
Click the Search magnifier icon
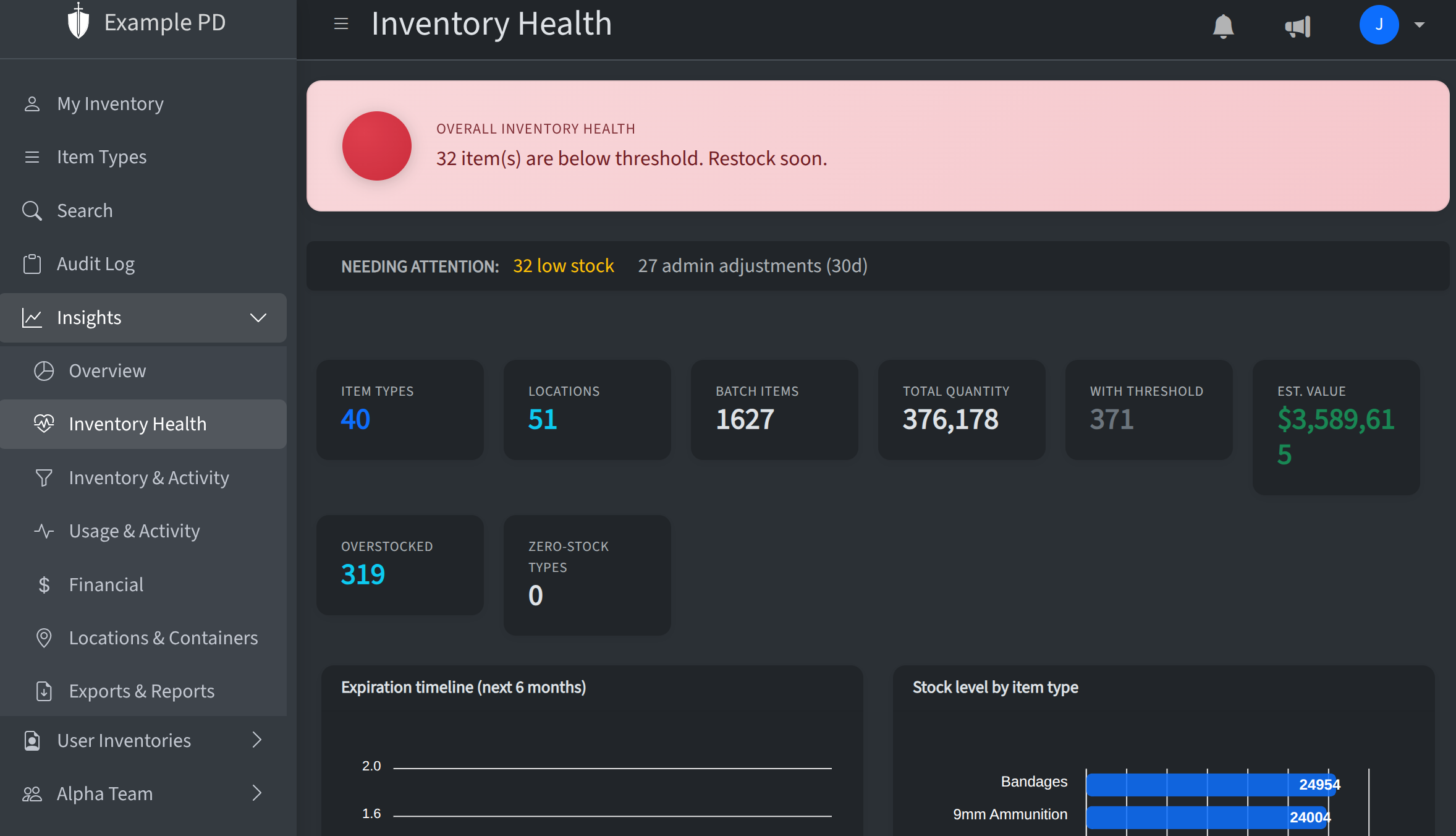(x=33, y=210)
